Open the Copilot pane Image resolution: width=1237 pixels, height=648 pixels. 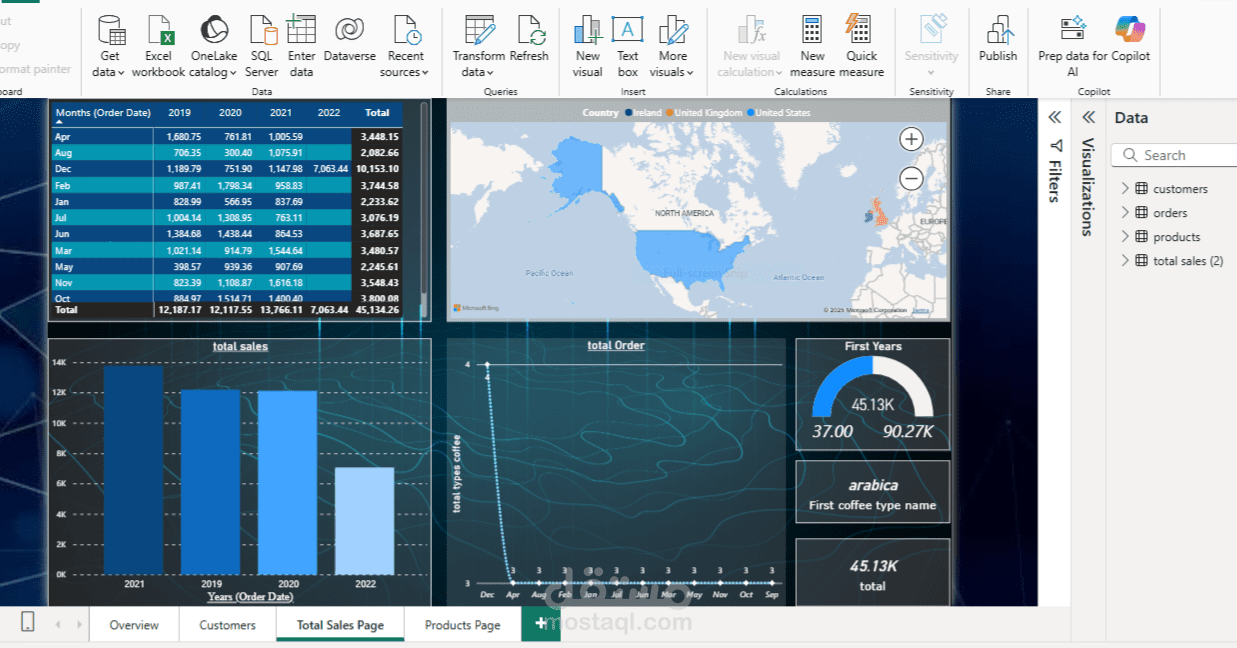coord(1130,38)
